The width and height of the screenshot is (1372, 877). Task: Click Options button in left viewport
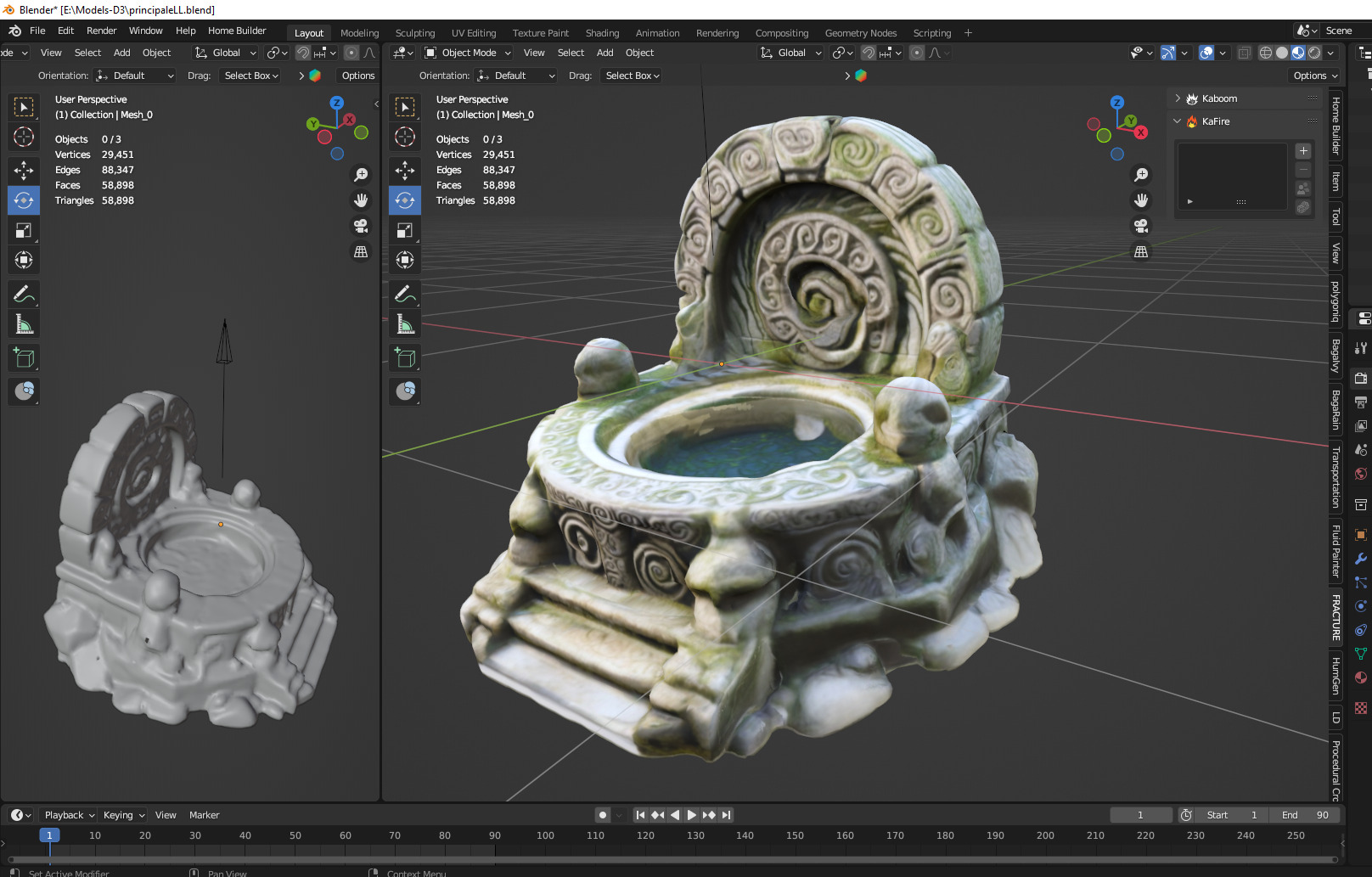358,76
